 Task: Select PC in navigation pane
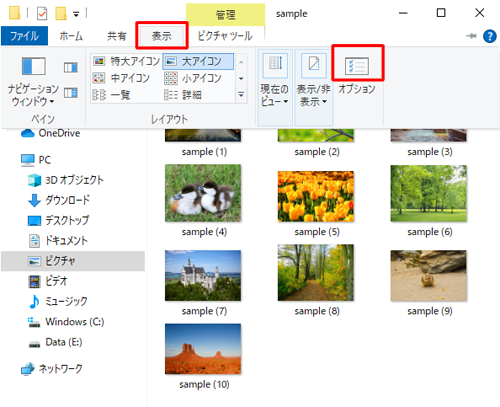36,160
